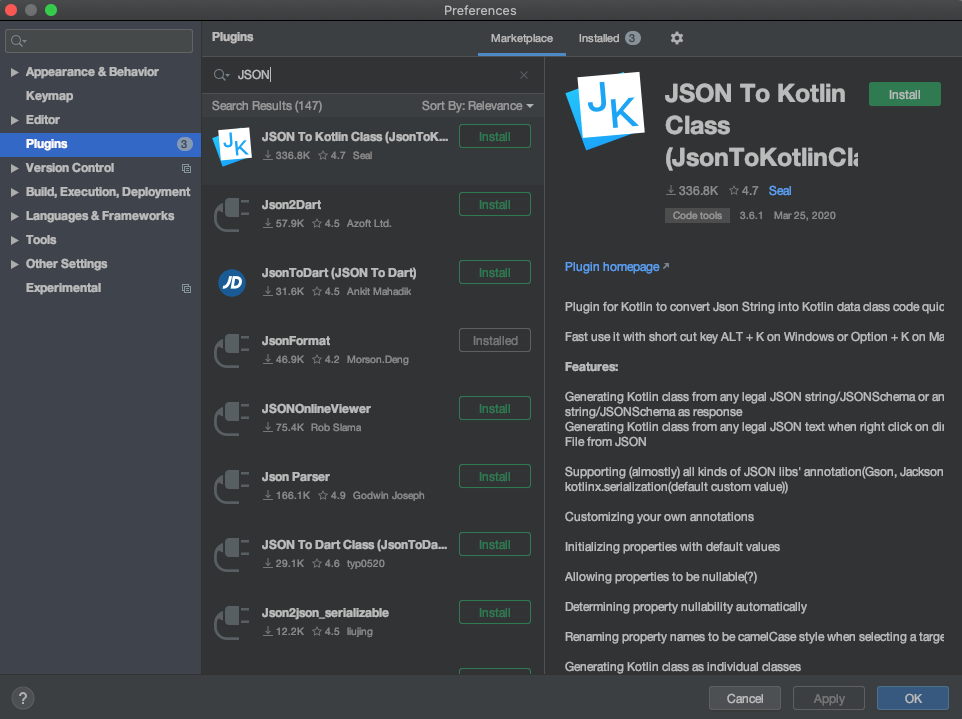Switch to the Installed tab
Image resolution: width=962 pixels, height=719 pixels.
[x=599, y=38]
